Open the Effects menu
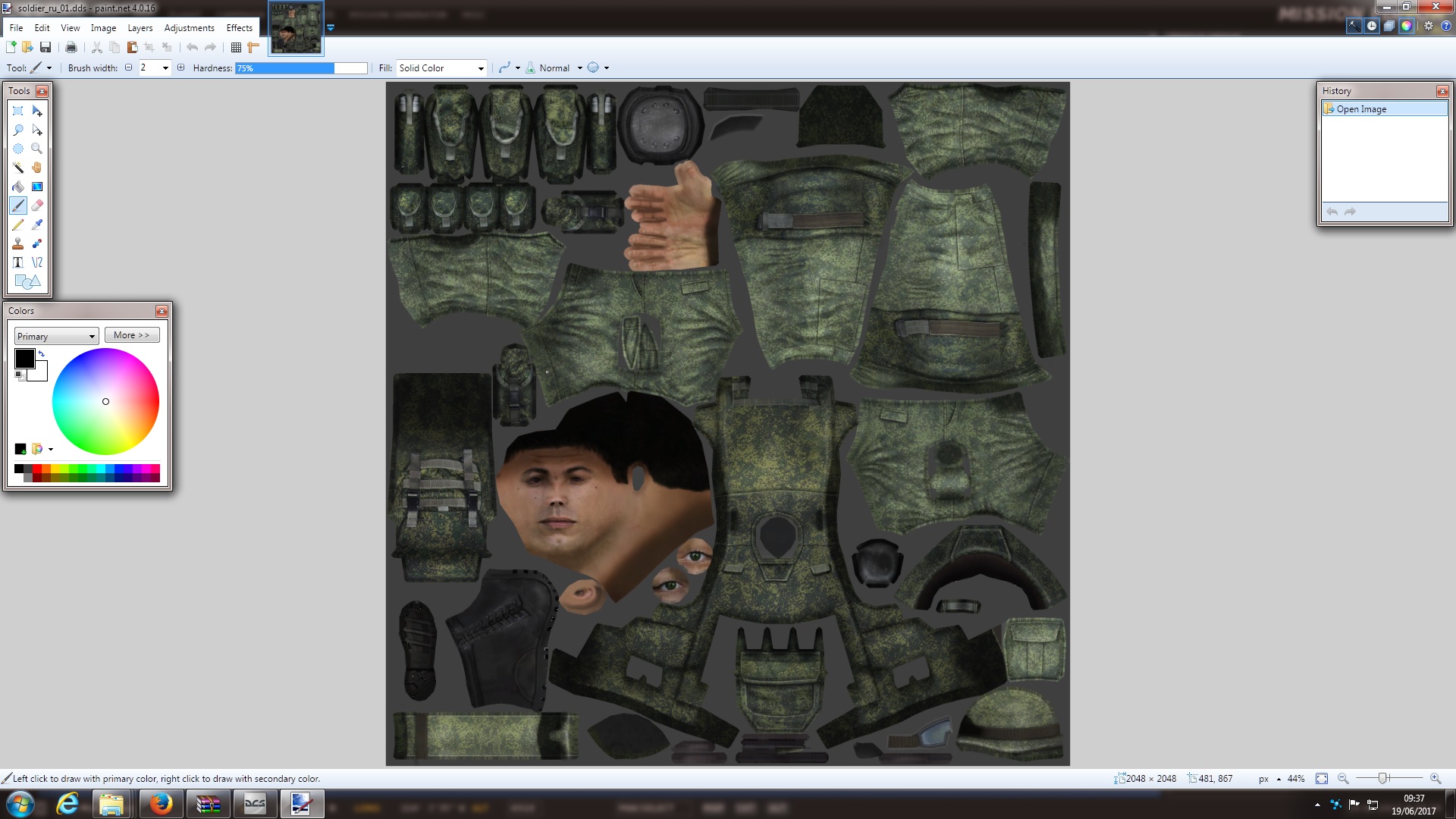Image resolution: width=1456 pixels, height=819 pixels. [240, 28]
